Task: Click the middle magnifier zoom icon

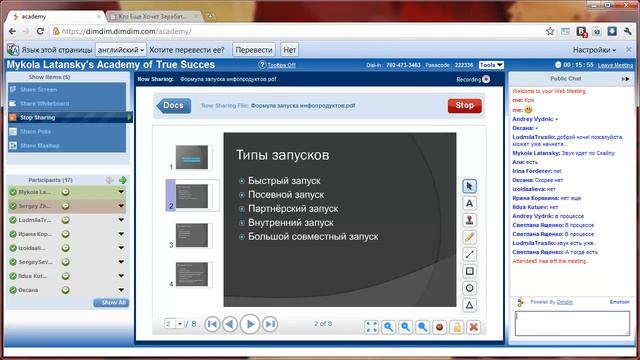Action: coord(405,327)
